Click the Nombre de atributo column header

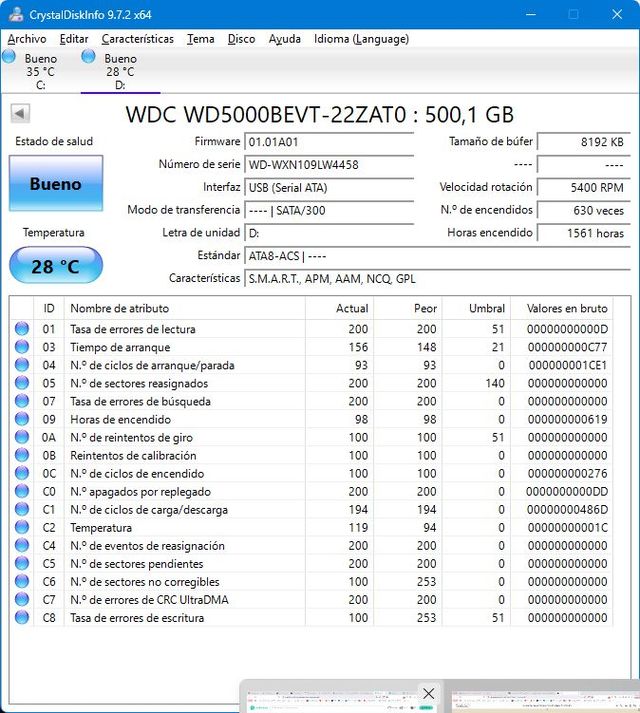pyautogui.click(x=184, y=308)
